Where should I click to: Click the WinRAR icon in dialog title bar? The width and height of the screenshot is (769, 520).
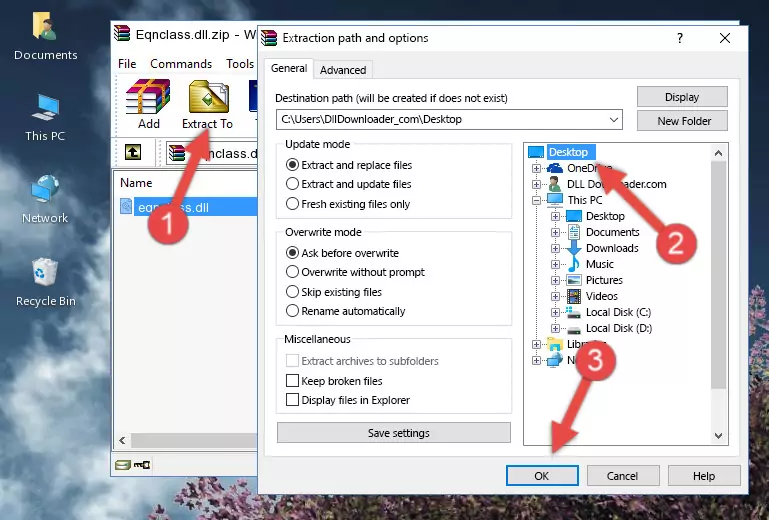click(x=269, y=38)
